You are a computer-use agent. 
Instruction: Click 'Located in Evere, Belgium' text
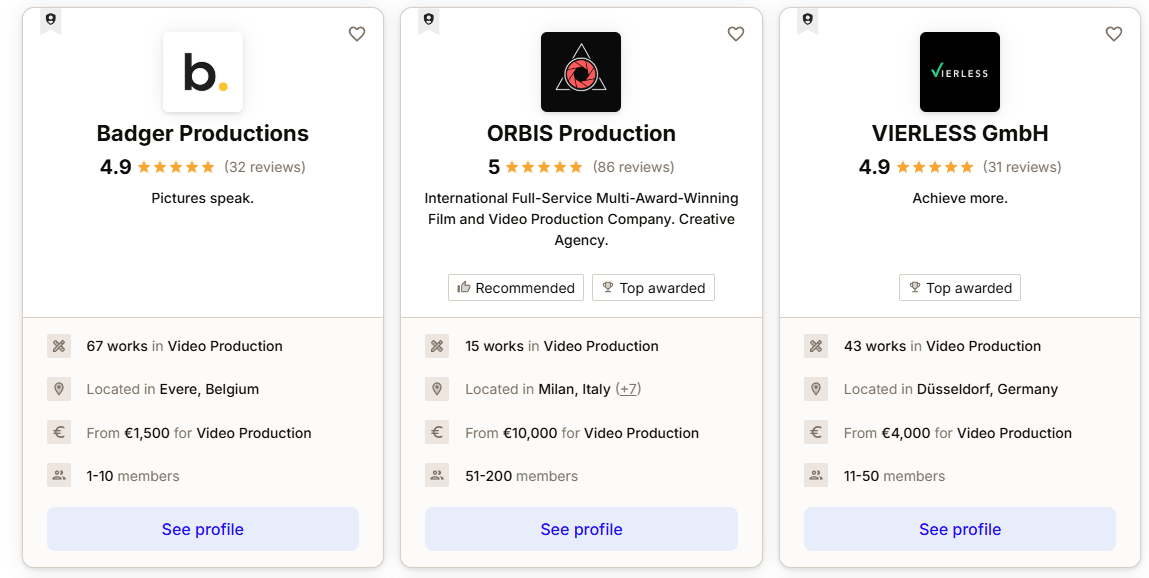coord(173,389)
